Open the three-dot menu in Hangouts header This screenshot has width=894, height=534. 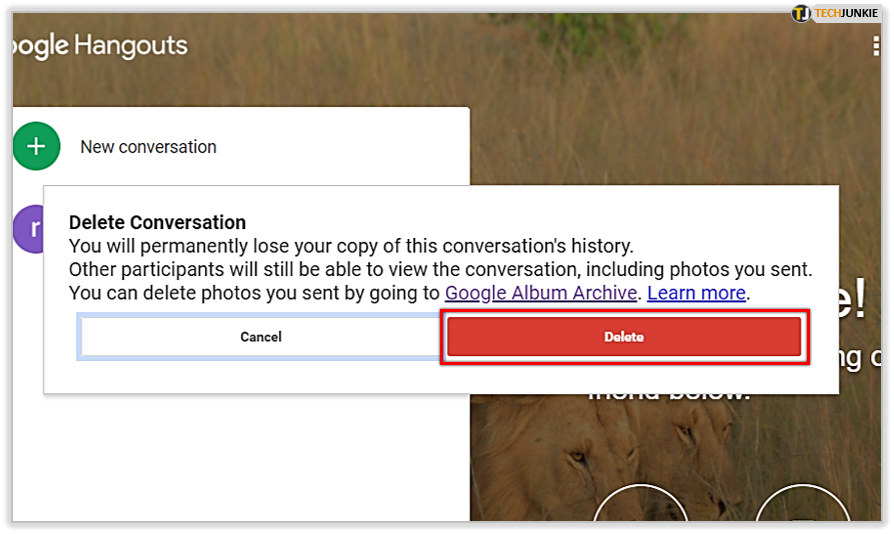pos(876,46)
